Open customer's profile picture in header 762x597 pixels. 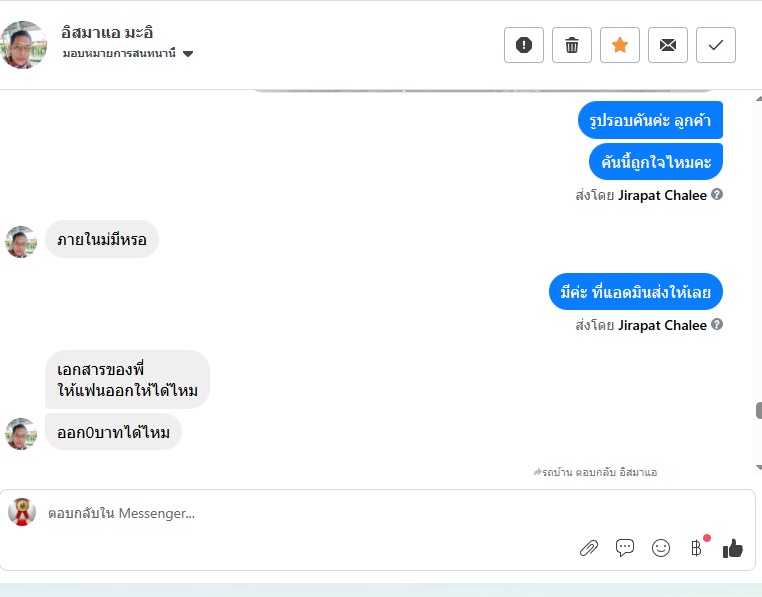click(x=23, y=45)
